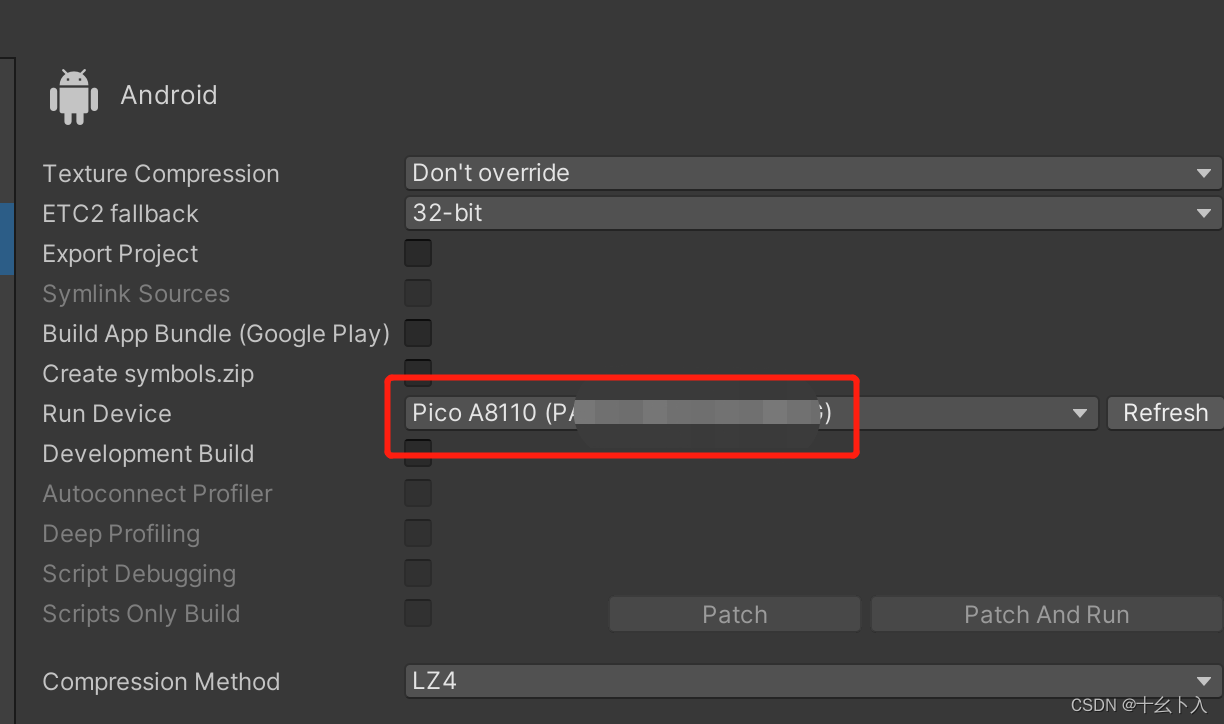Click the Development Build label
The width and height of the screenshot is (1224, 724).
[148, 454]
